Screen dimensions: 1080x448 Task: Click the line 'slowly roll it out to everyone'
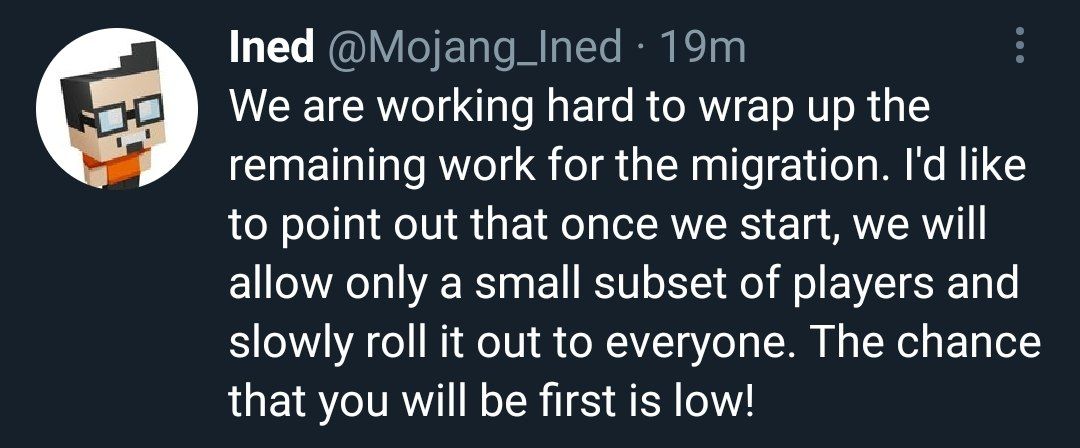coord(636,343)
